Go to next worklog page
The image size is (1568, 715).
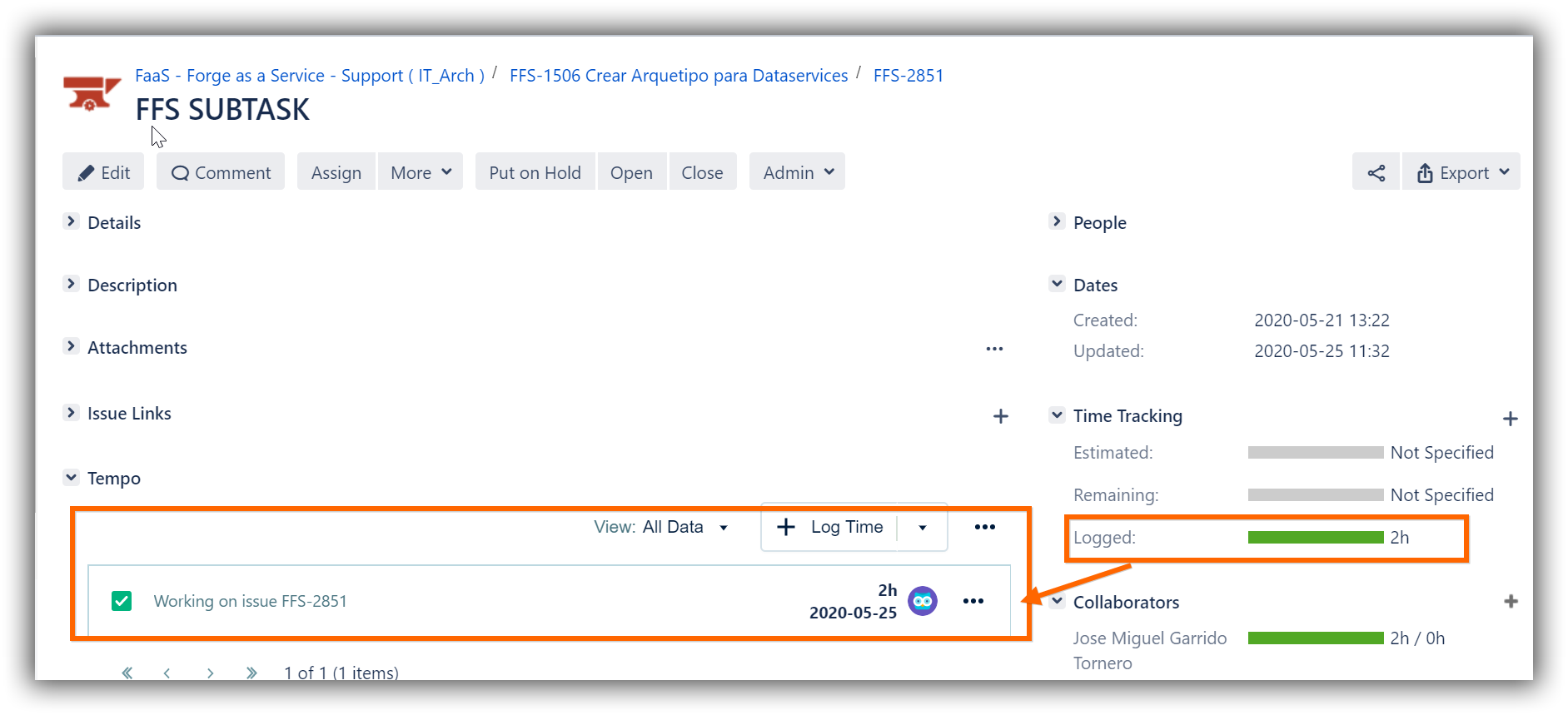(x=211, y=673)
